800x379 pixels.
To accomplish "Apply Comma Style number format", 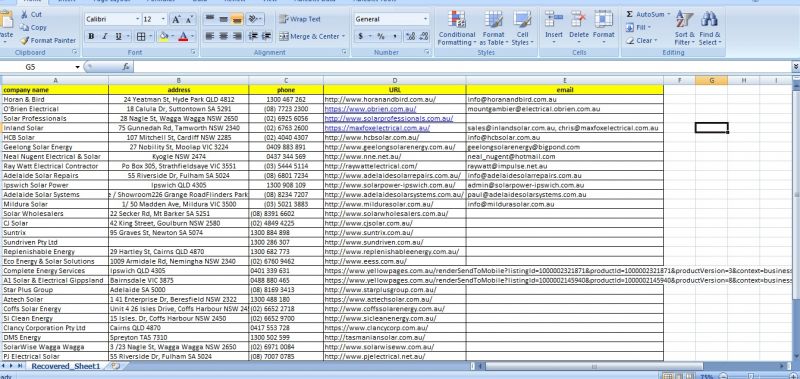I will (x=394, y=36).
